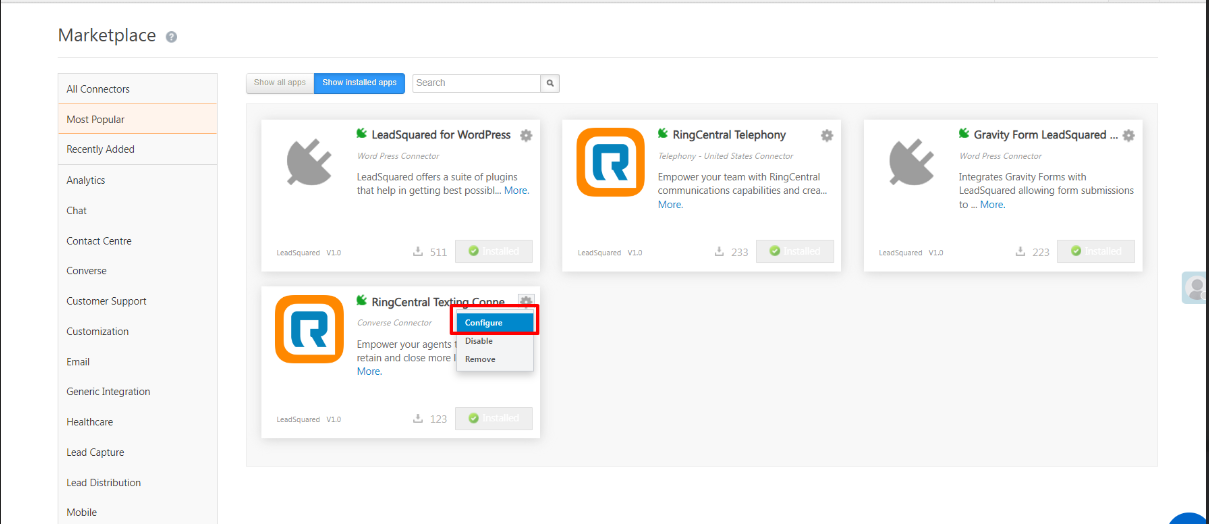Click green LeadSquared badge beside Gravity Form

[x=964, y=134]
